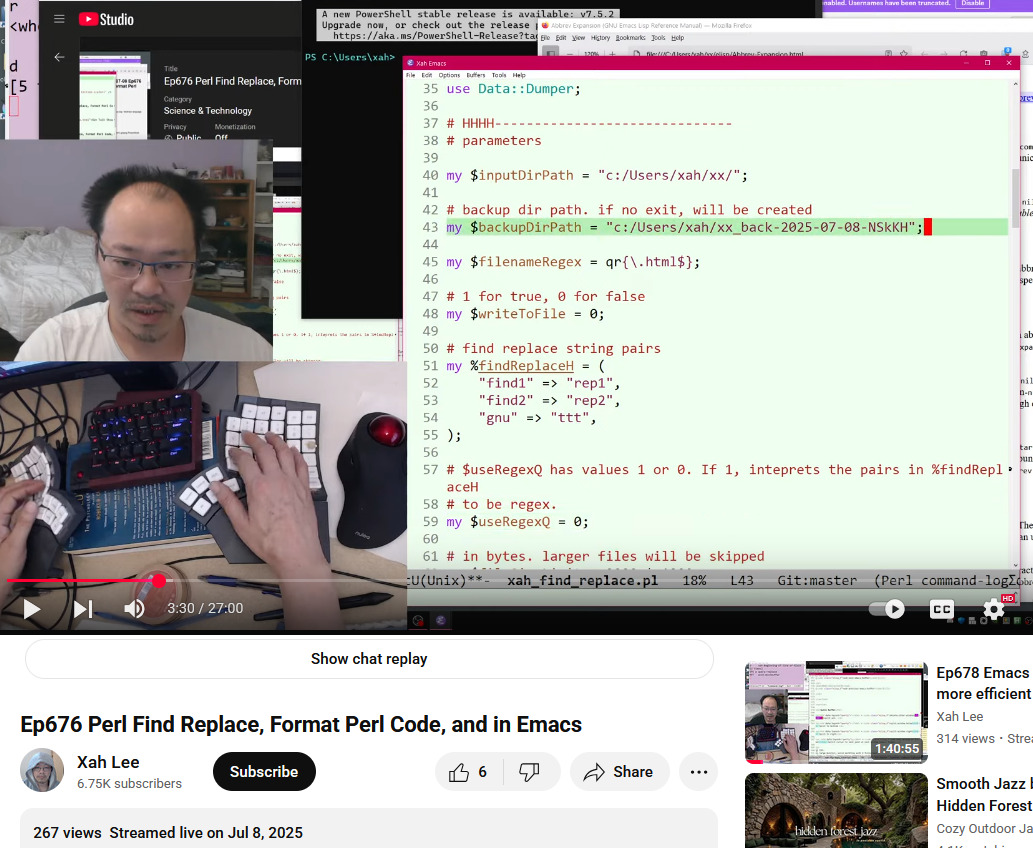
Task: Click the 3:30 / 27:00 time display
Action: pyautogui.click(x=205, y=608)
